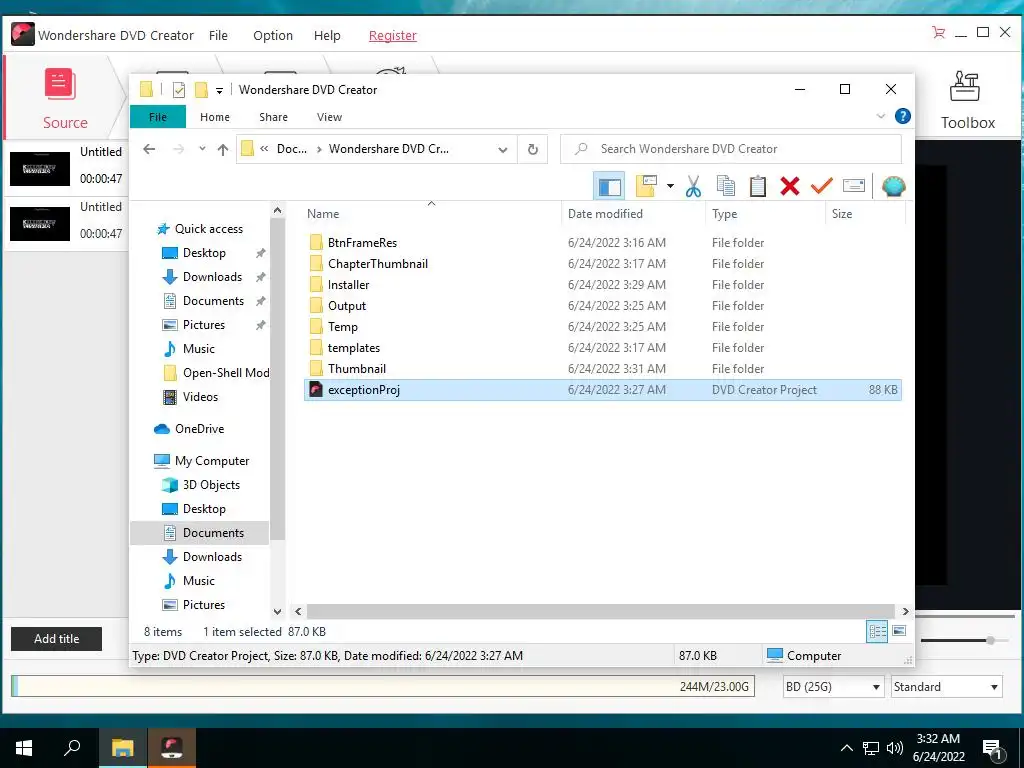This screenshot has height=768, width=1024.
Task: Click the email envelope toolbar icon
Action: [854, 187]
